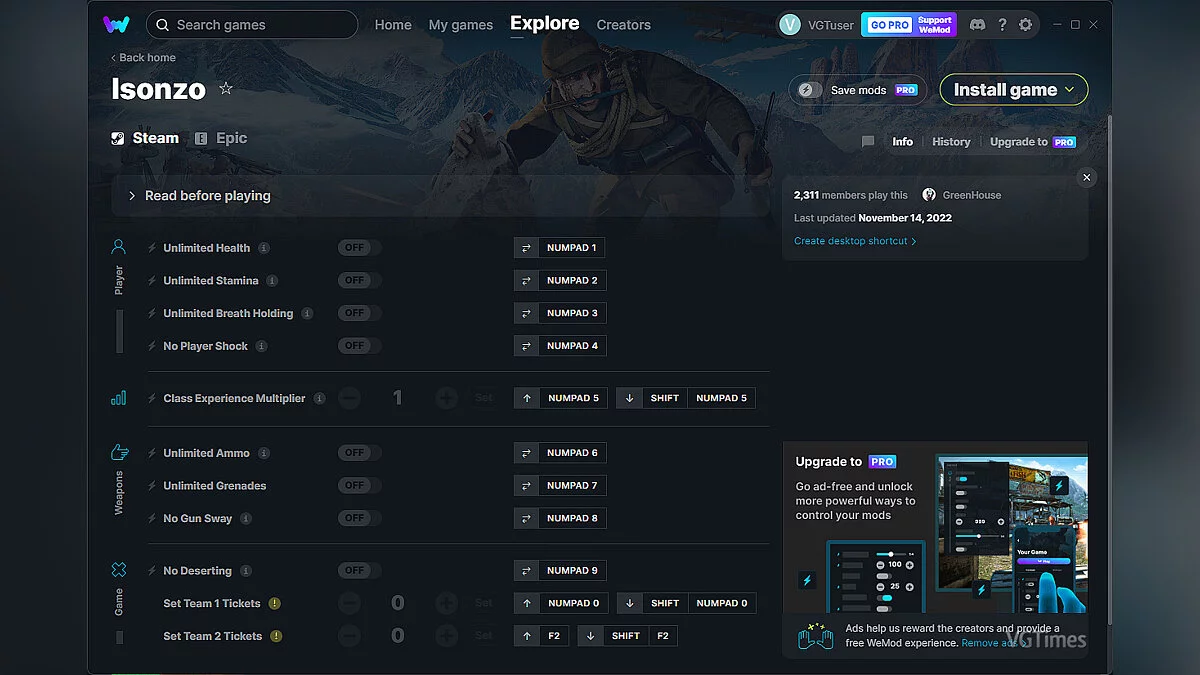Click the Search games field
This screenshot has height=675, width=1200.
click(252, 25)
